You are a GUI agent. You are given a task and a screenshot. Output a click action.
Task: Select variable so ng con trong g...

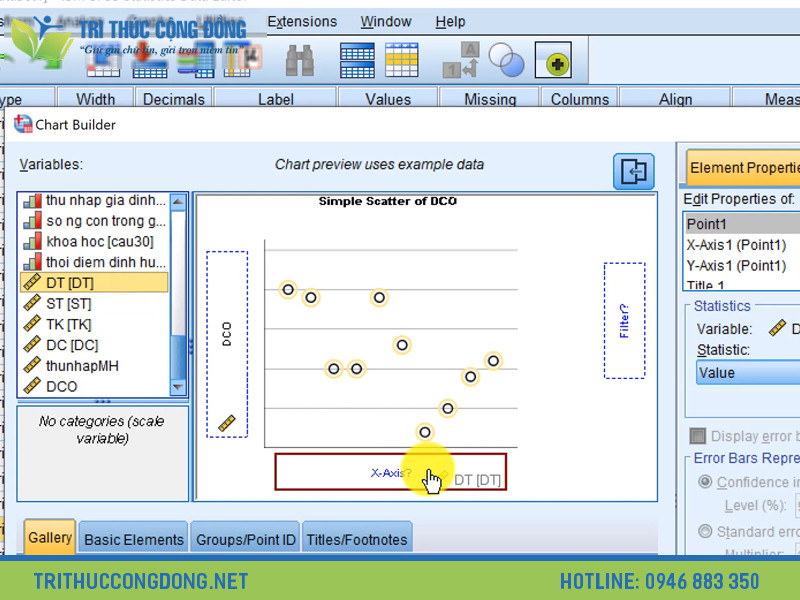click(95, 221)
